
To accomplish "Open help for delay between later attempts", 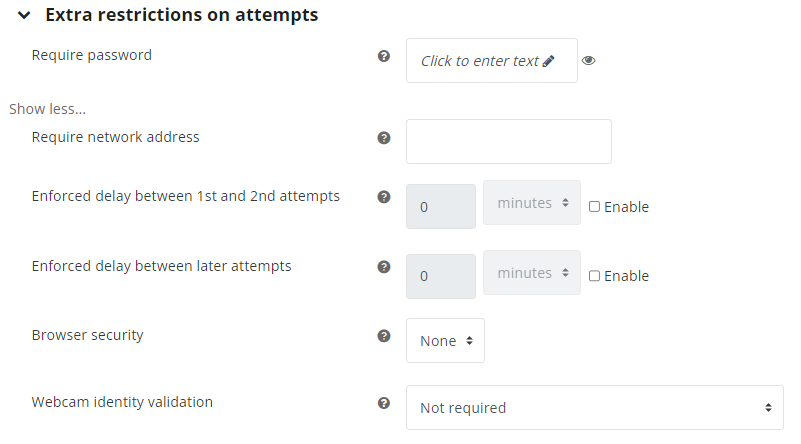I will coord(384,267).
